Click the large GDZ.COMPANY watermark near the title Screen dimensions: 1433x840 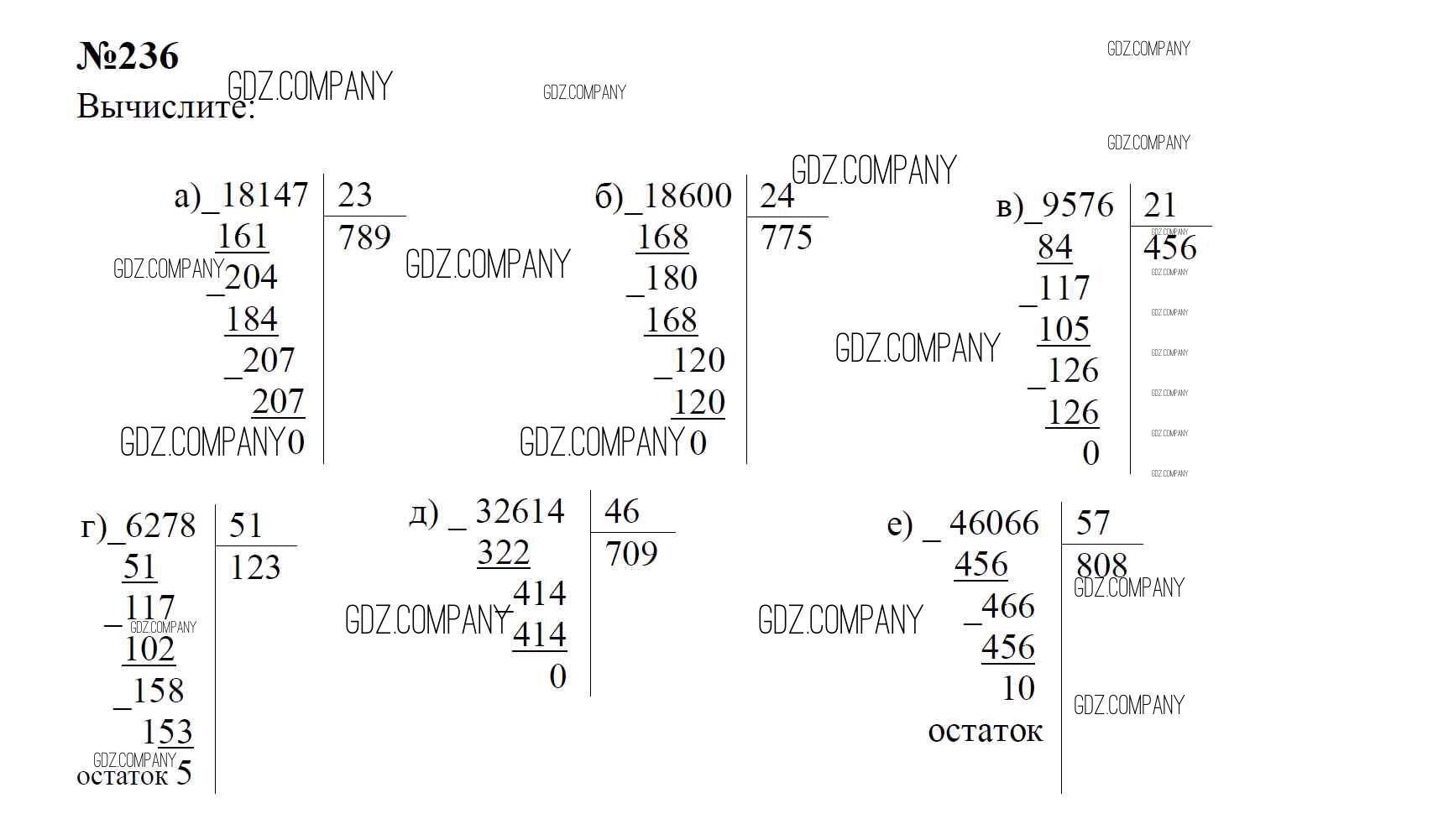(310, 86)
